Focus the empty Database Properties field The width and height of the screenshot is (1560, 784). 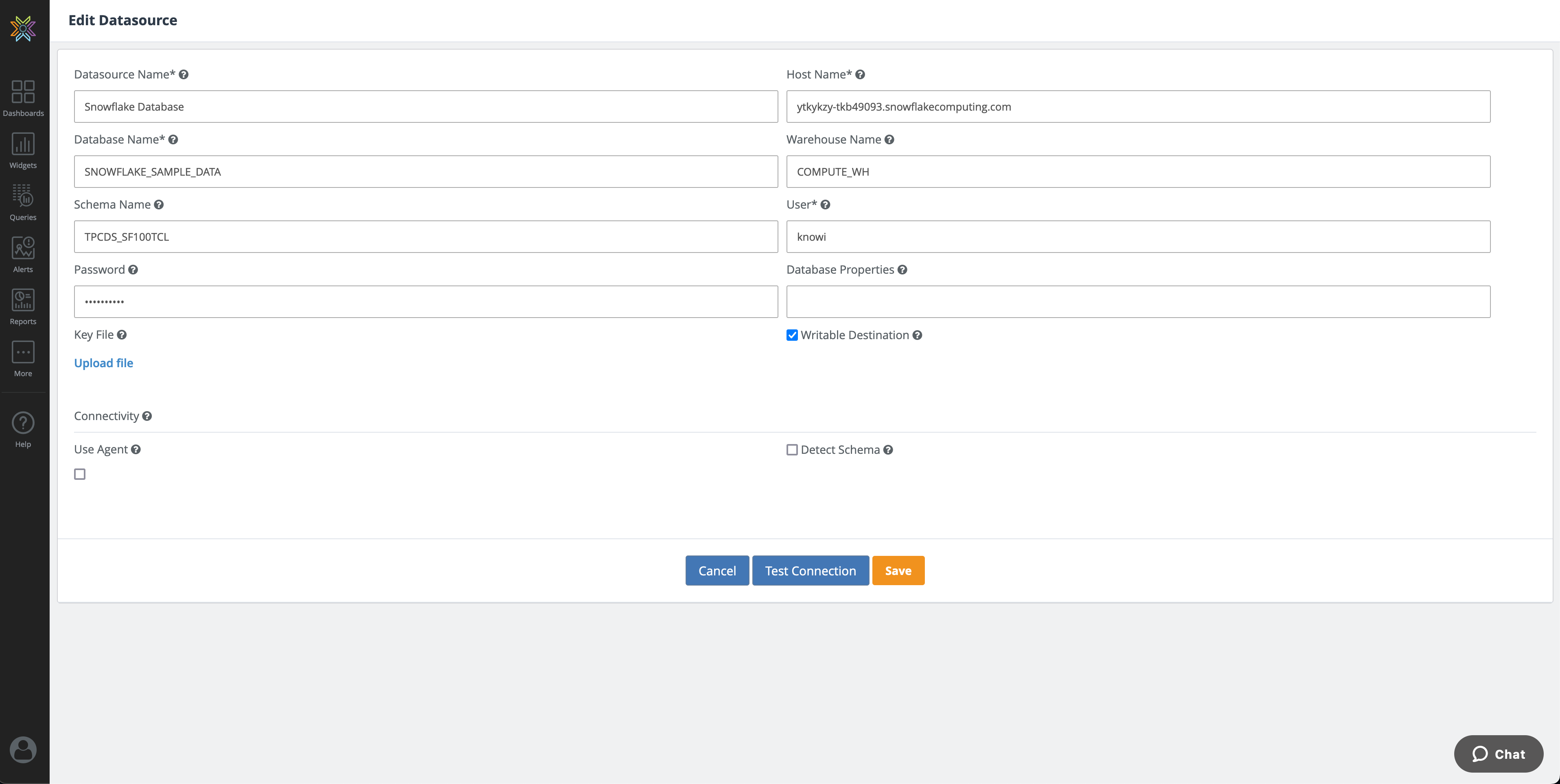point(1138,302)
